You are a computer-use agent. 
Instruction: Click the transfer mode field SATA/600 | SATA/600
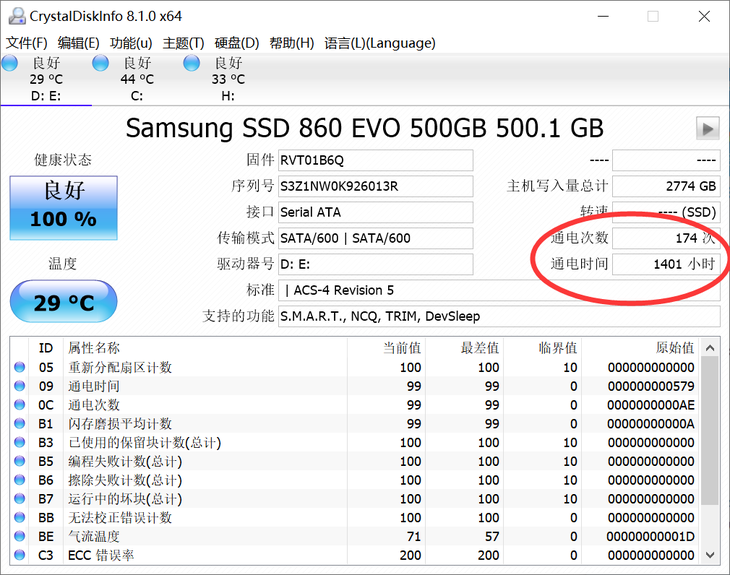(x=375, y=238)
